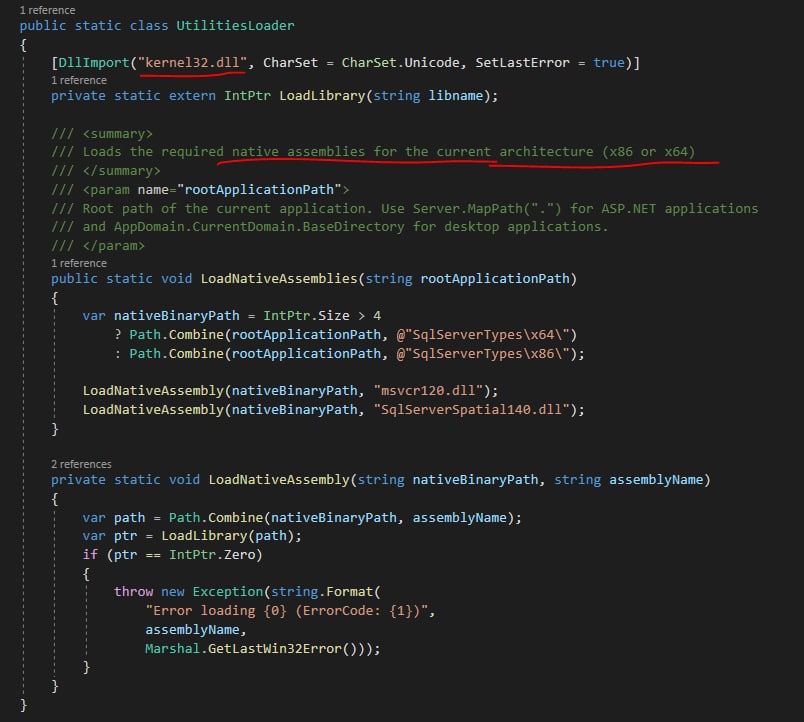Click IntPtr.Size in the ternary condition
Viewport: 804px width, 722px height.
tap(307, 316)
